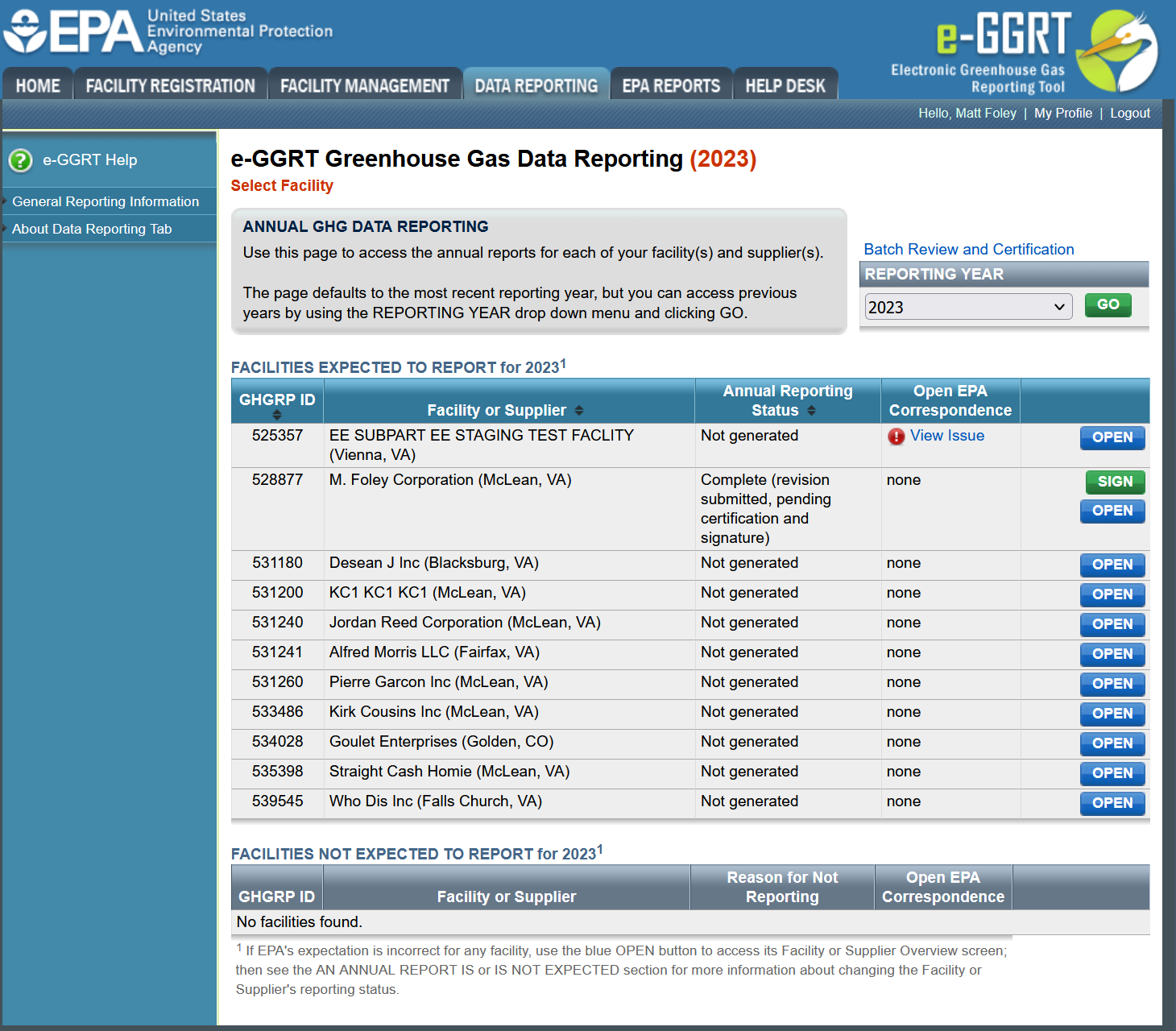Switch to the FACILITY MANAGEMENT tab
The height and width of the screenshot is (1031, 1176).
(x=365, y=85)
